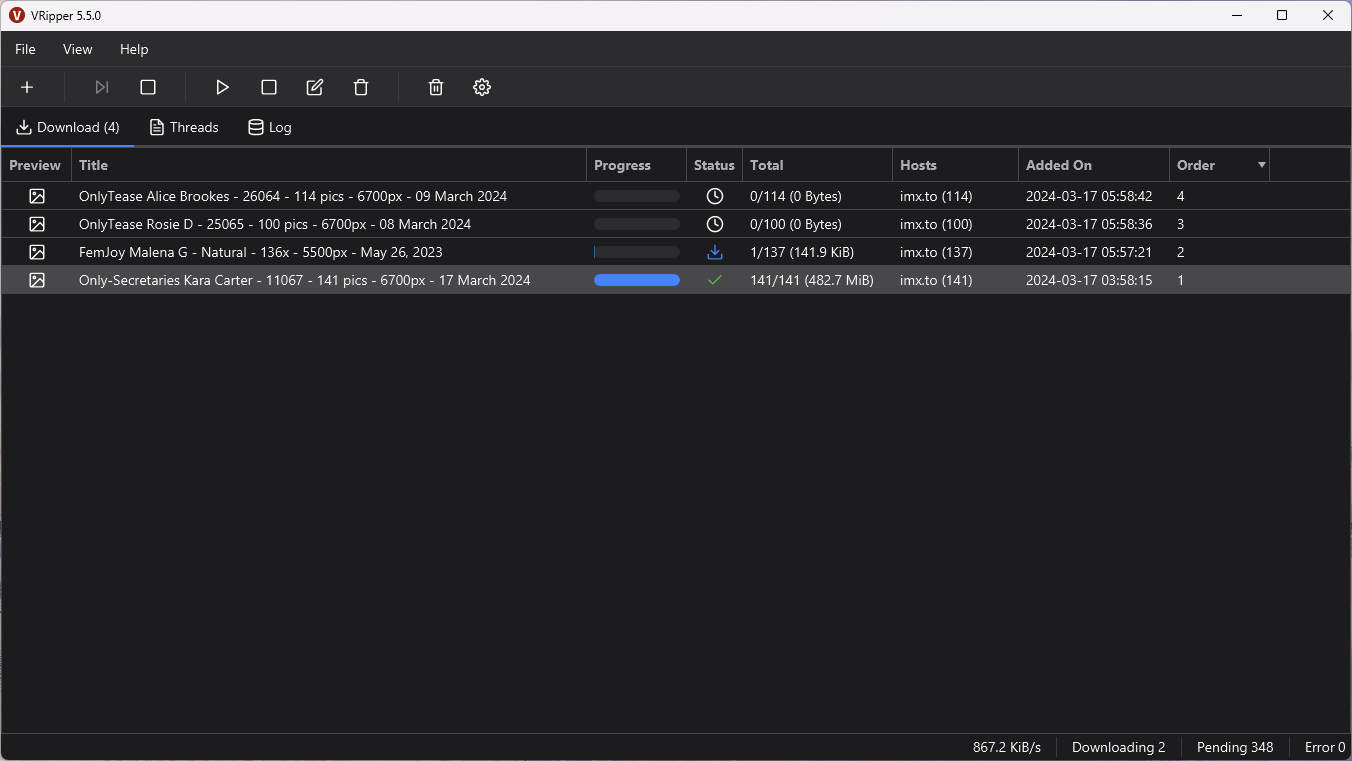Click the start all downloads toolbar icon

(102, 87)
